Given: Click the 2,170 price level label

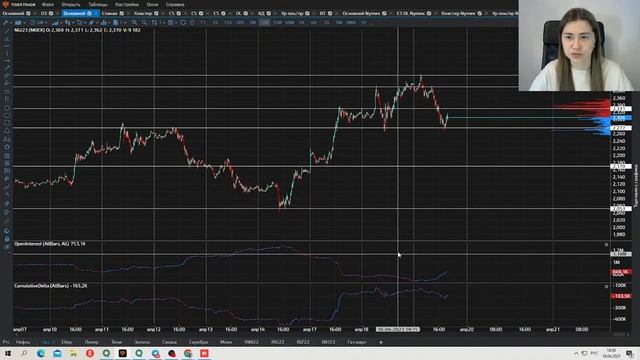Looking at the screenshot, I should [x=621, y=166].
